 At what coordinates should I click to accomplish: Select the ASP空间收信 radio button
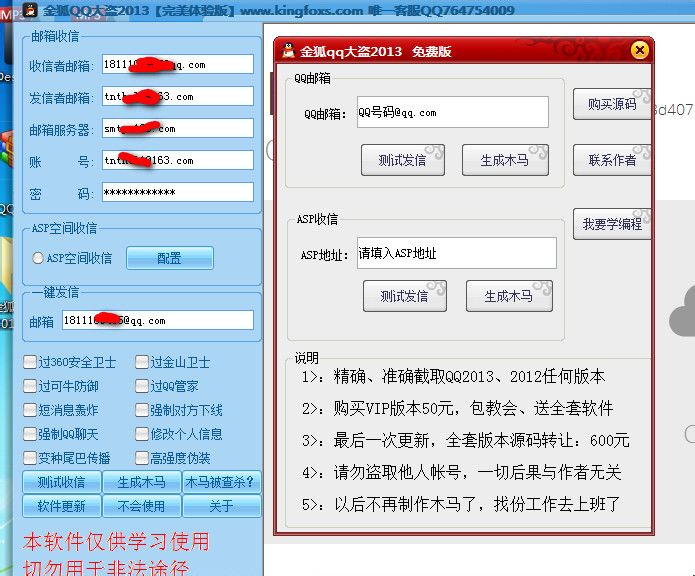coord(38,258)
